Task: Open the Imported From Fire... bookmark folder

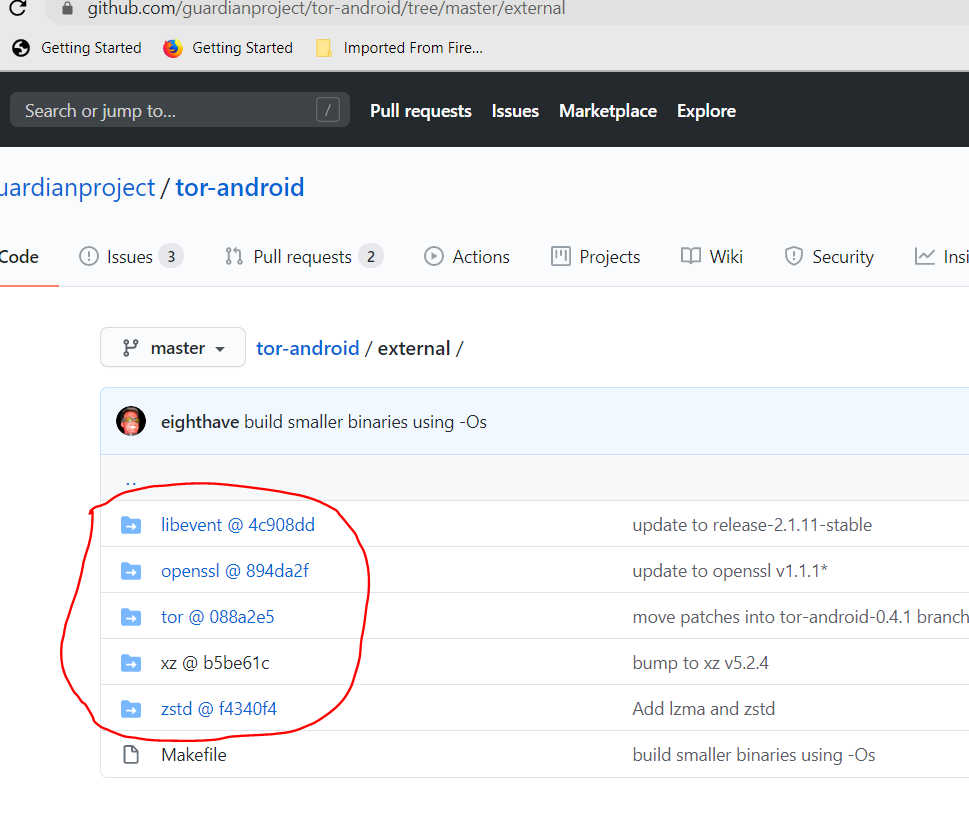Action: coord(399,48)
